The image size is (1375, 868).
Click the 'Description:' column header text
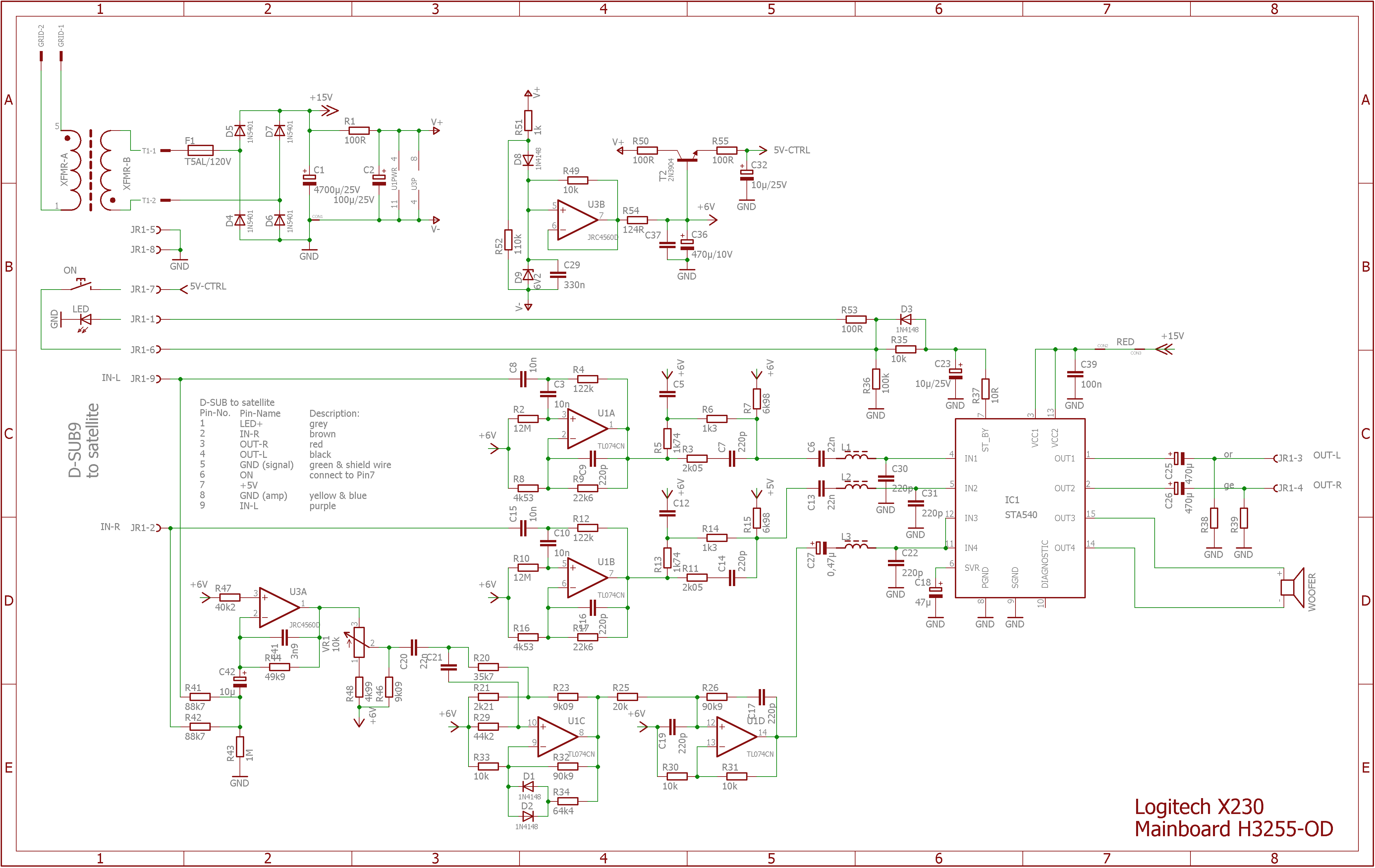point(334,413)
